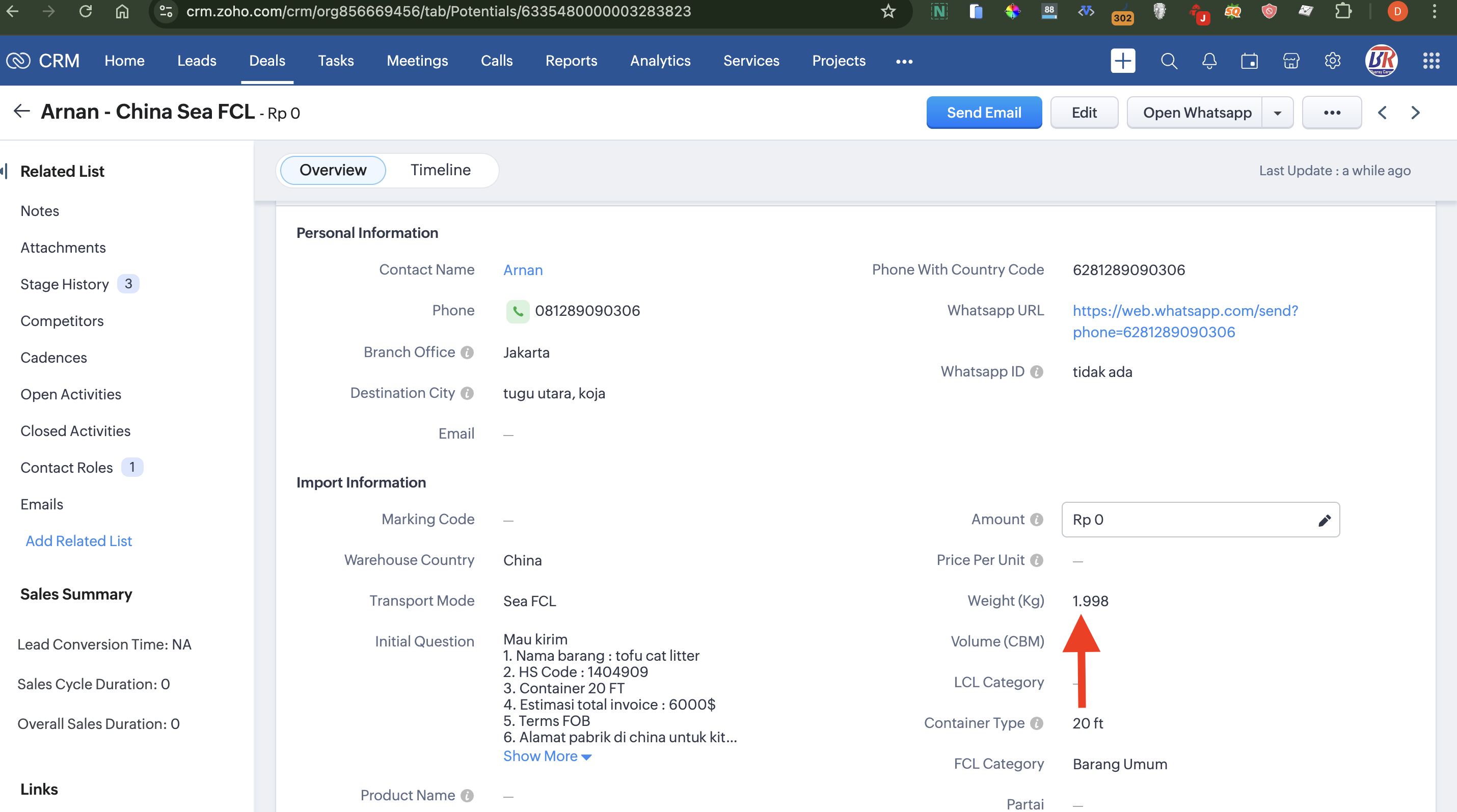Click the Send Email button

(984, 113)
